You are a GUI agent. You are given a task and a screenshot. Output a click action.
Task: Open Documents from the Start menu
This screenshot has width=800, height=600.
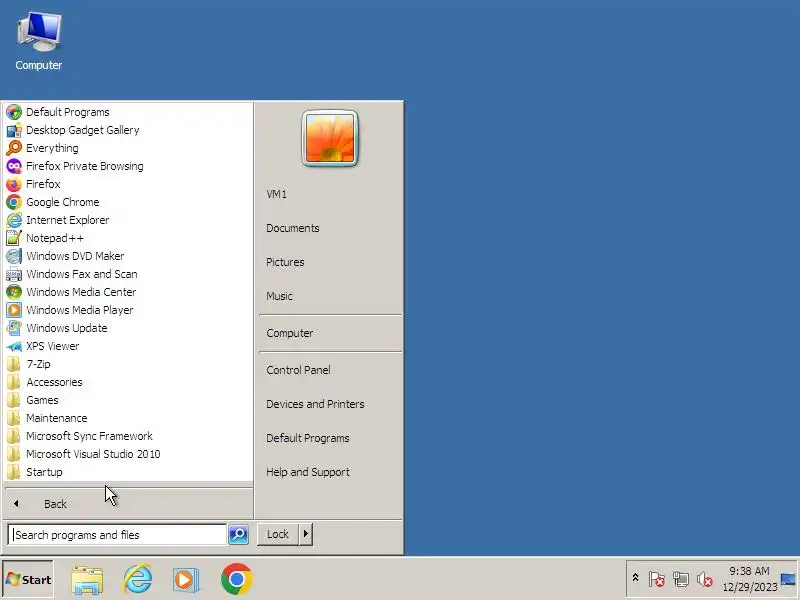click(x=293, y=229)
